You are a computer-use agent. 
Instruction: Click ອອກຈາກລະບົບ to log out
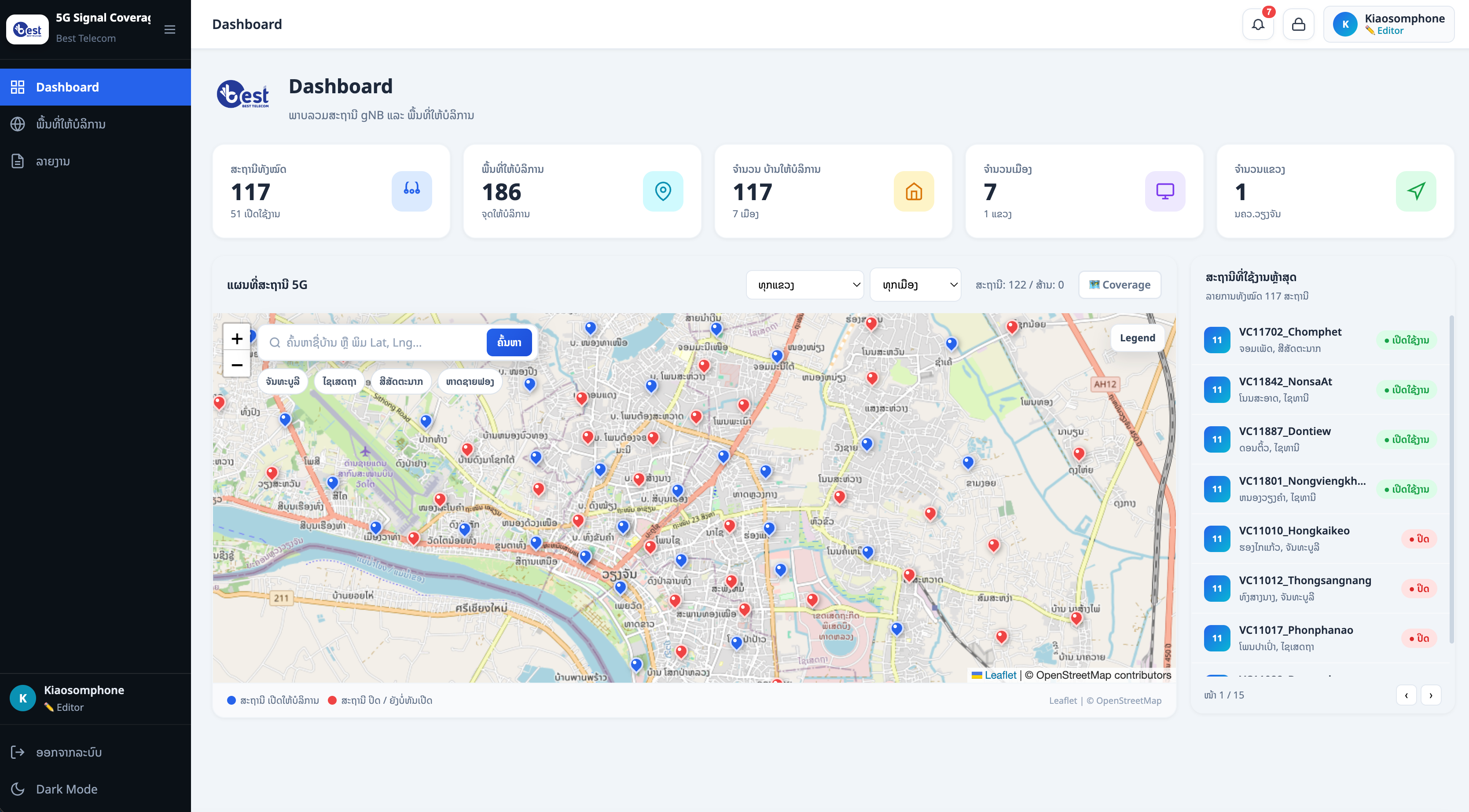pyautogui.click(x=95, y=752)
